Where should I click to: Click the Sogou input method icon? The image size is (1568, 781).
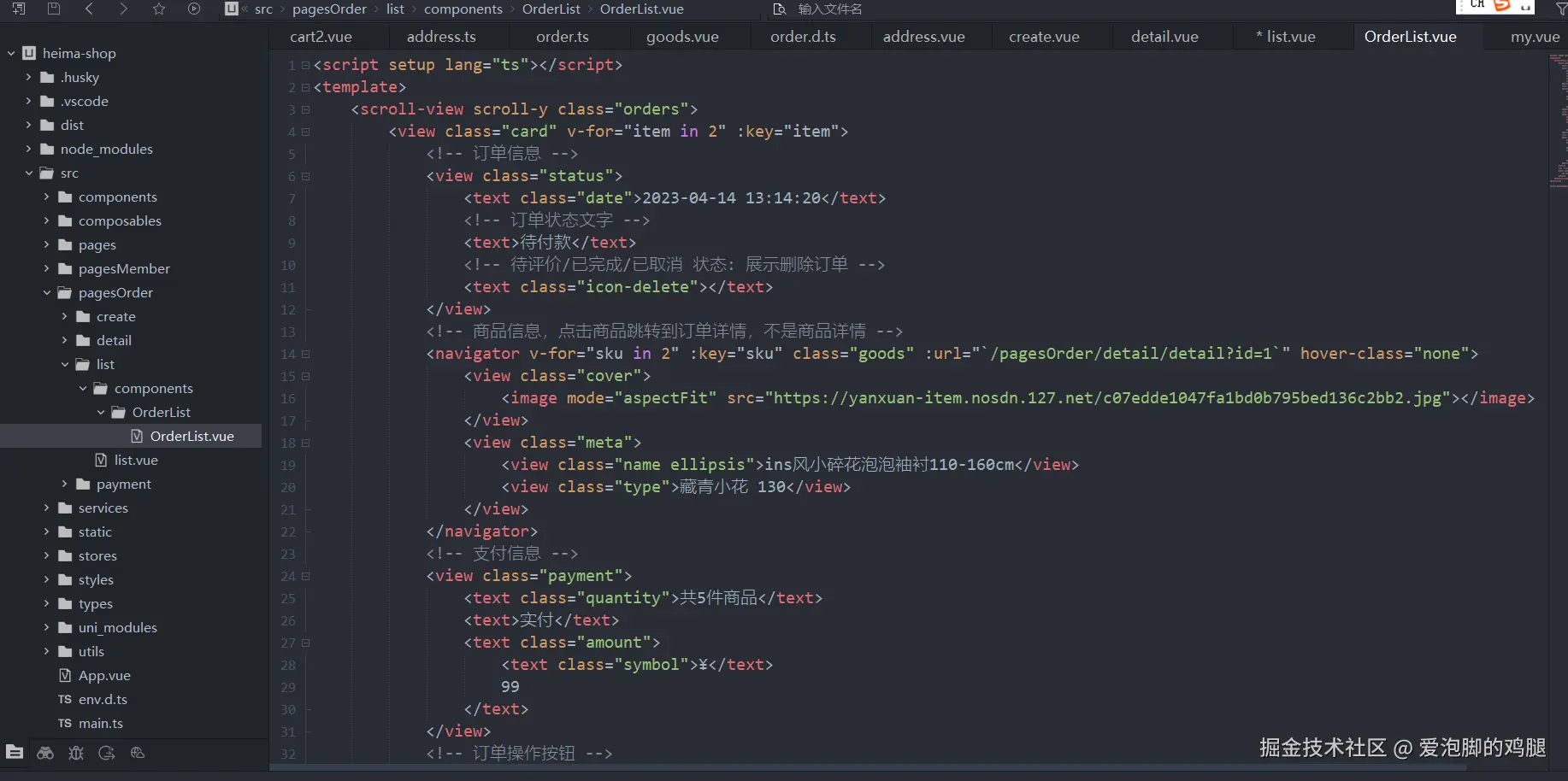click(1502, 6)
